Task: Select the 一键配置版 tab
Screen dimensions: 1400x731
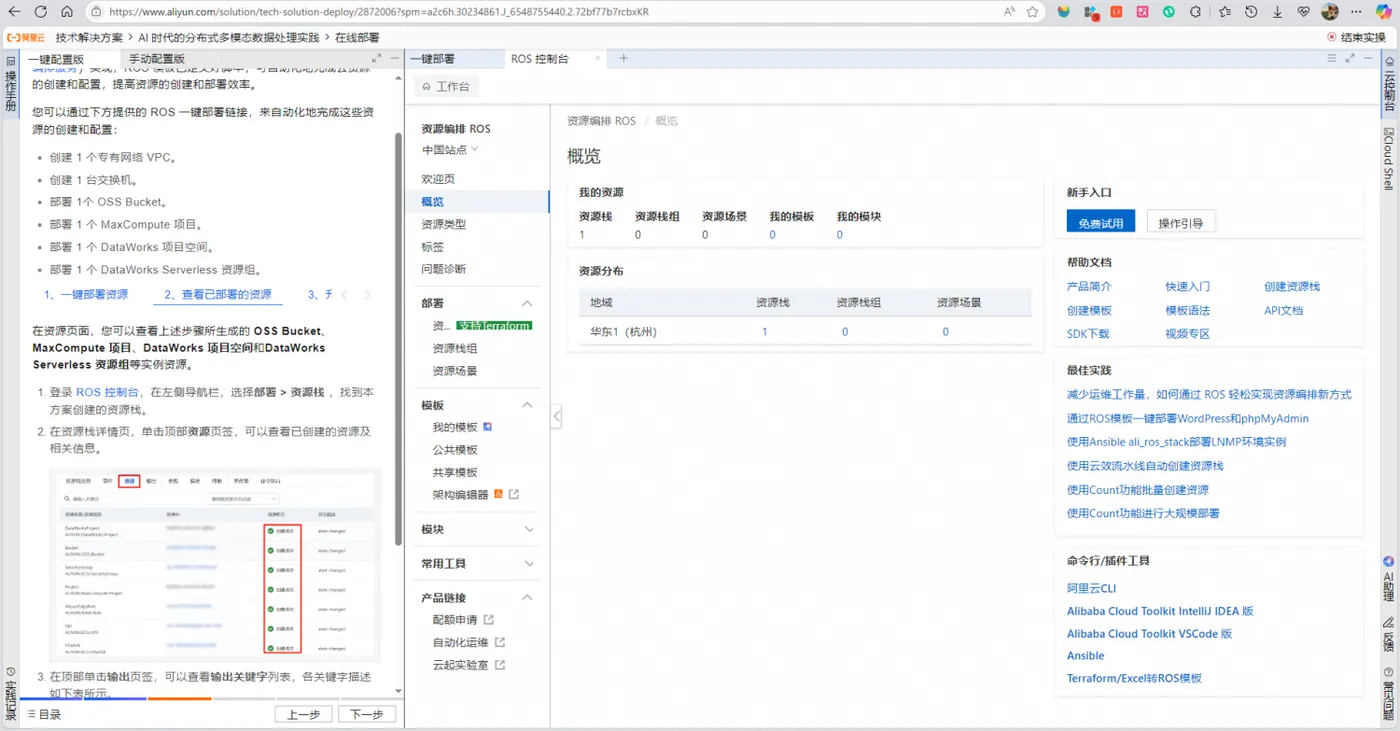Action: coord(56,59)
